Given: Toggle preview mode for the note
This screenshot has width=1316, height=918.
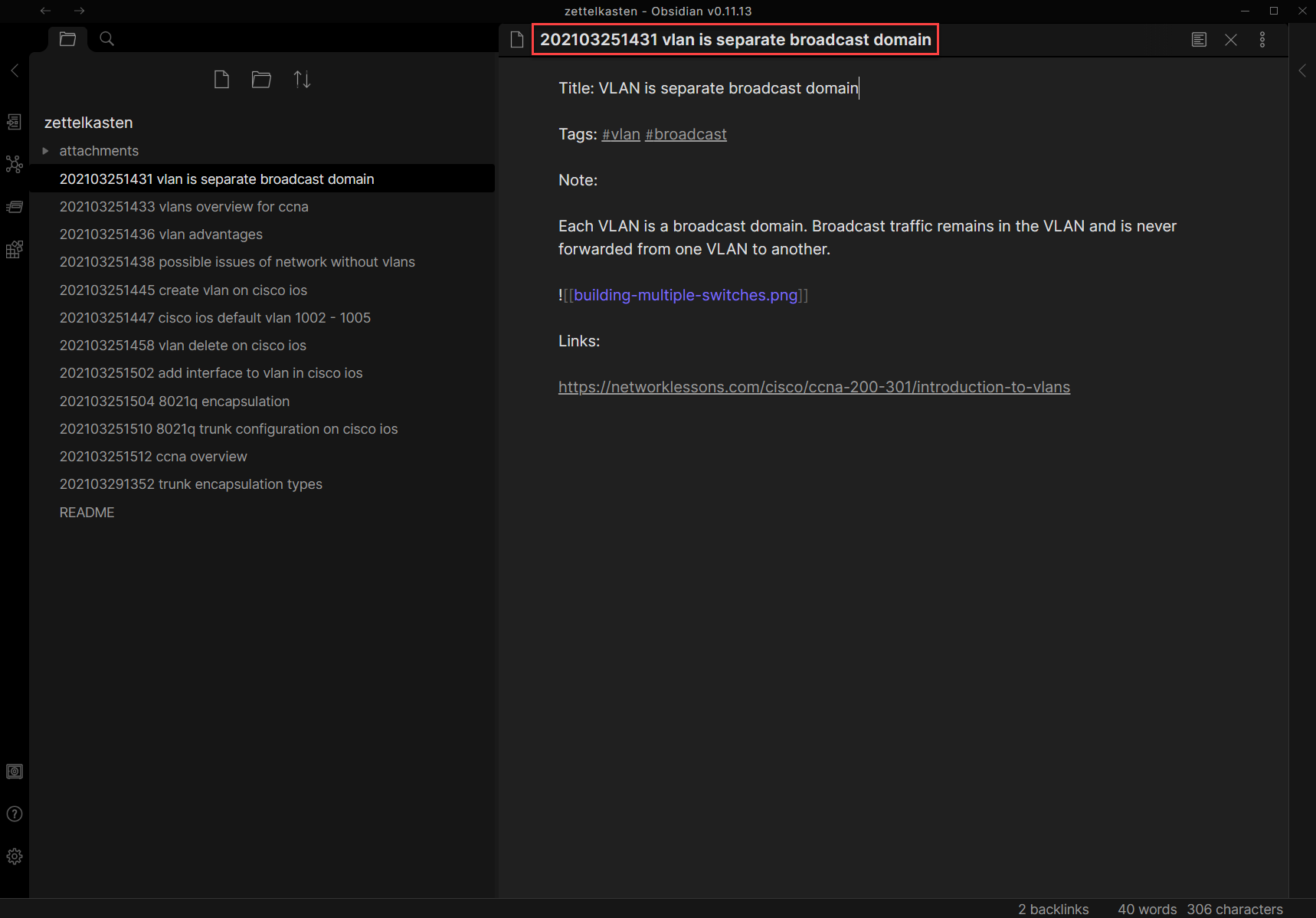Looking at the screenshot, I should coord(1199,40).
